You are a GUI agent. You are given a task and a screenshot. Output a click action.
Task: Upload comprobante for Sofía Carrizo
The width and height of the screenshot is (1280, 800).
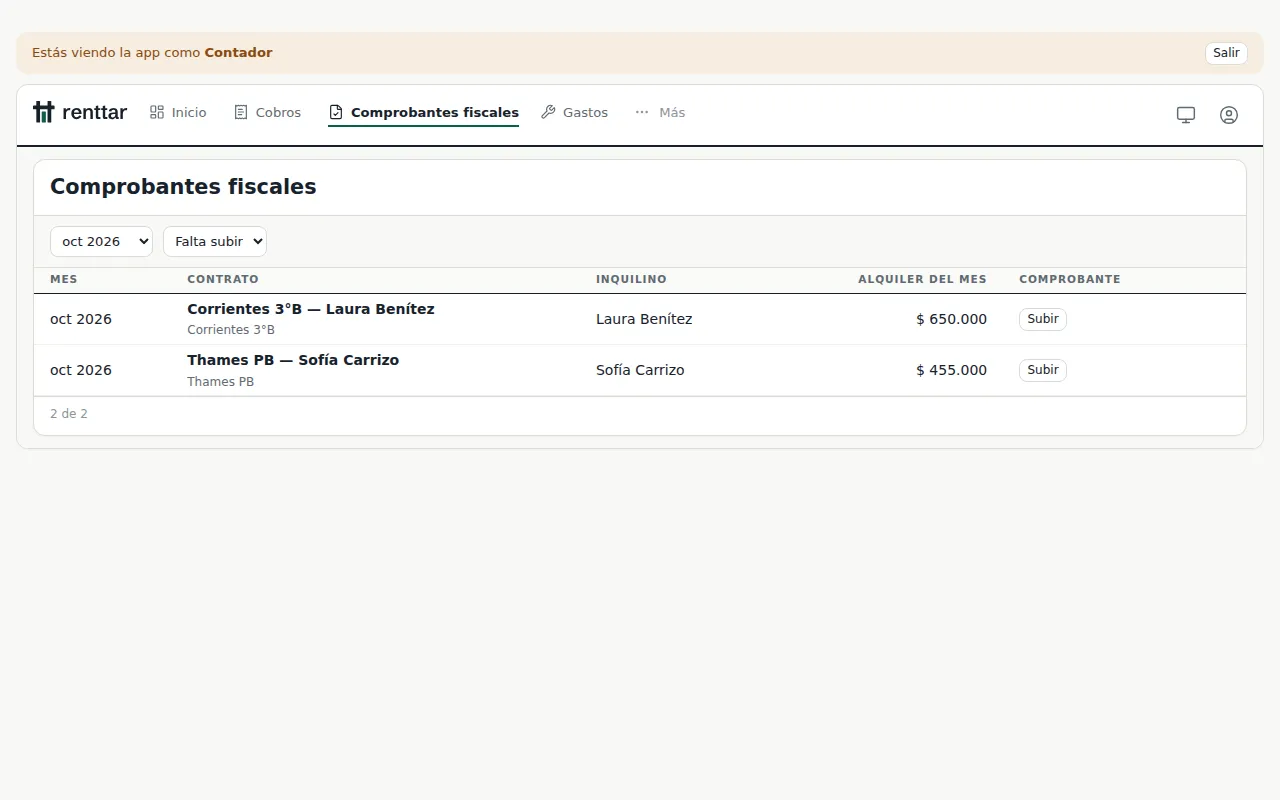coord(1043,370)
